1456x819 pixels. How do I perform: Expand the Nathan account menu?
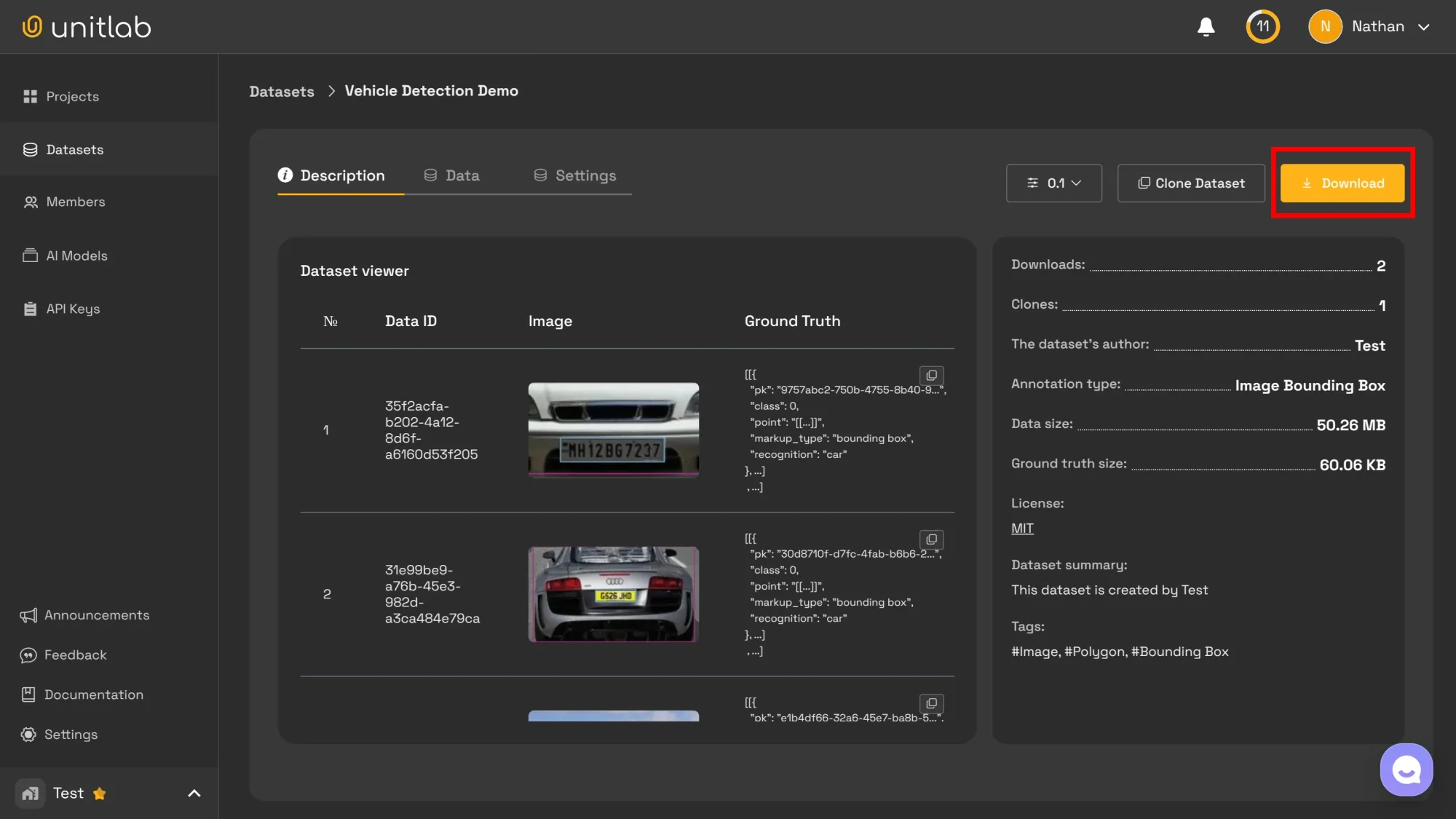pyautogui.click(x=1369, y=26)
